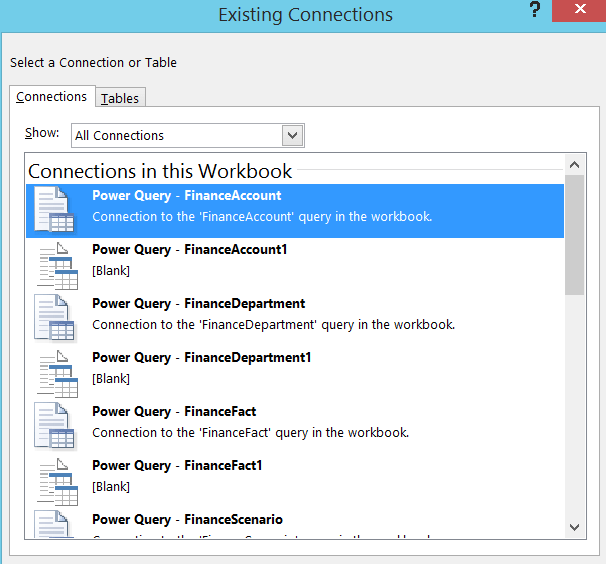Click the FinanceAccount1 table icon
The image size is (606, 564).
coord(56,264)
